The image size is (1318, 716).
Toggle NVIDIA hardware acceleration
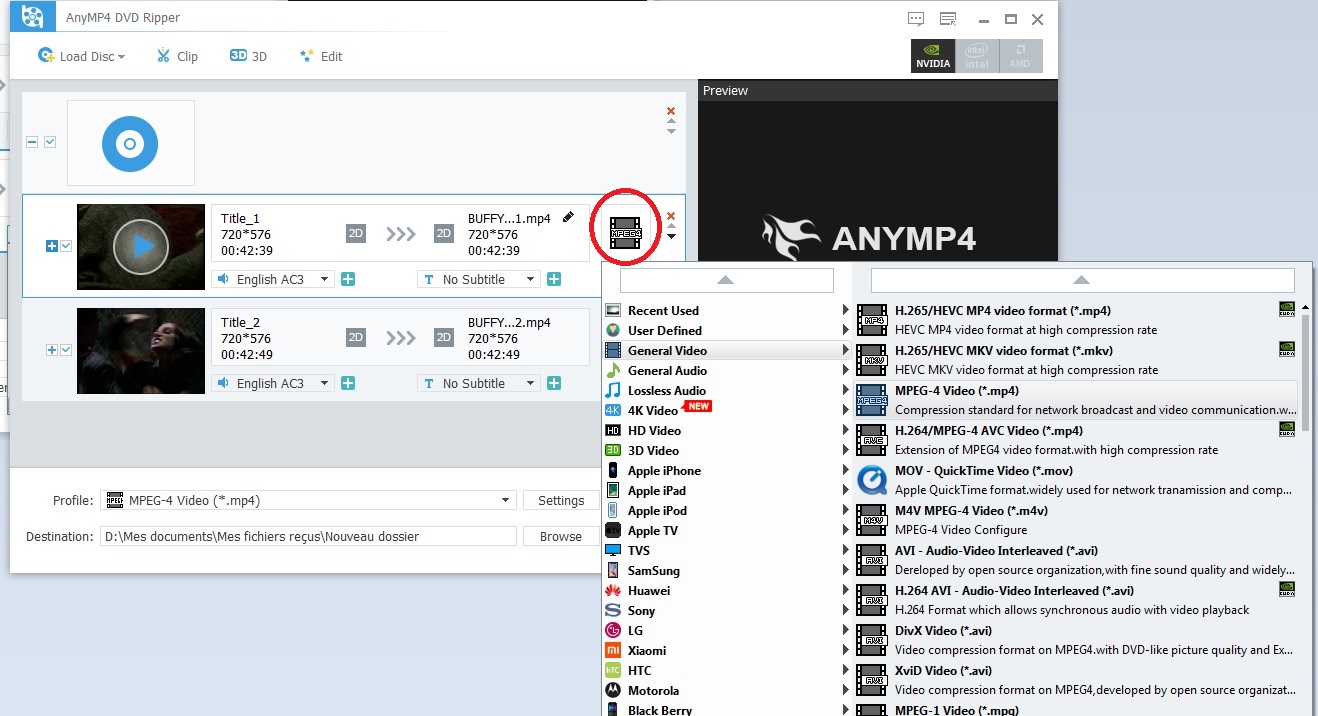point(933,56)
